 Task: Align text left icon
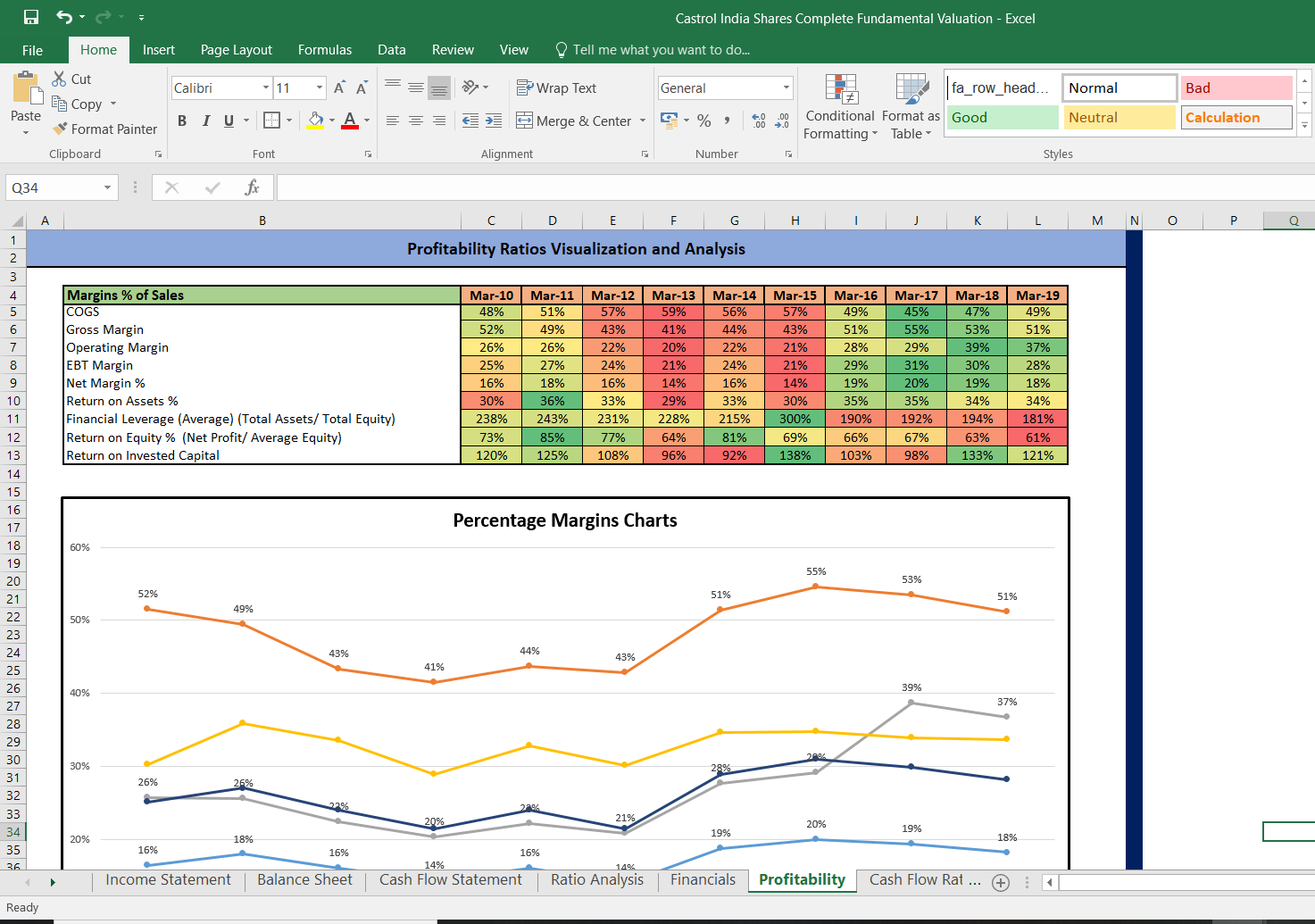point(393,121)
